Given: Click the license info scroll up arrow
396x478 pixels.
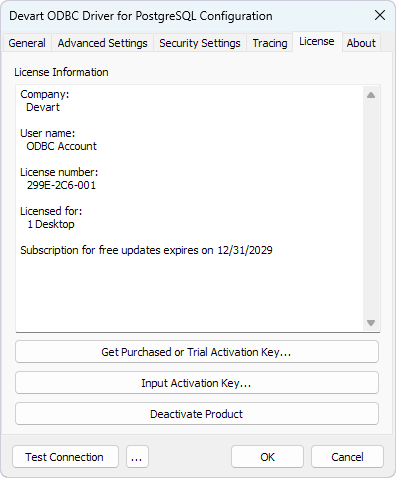Looking at the screenshot, I should pos(371,95).
